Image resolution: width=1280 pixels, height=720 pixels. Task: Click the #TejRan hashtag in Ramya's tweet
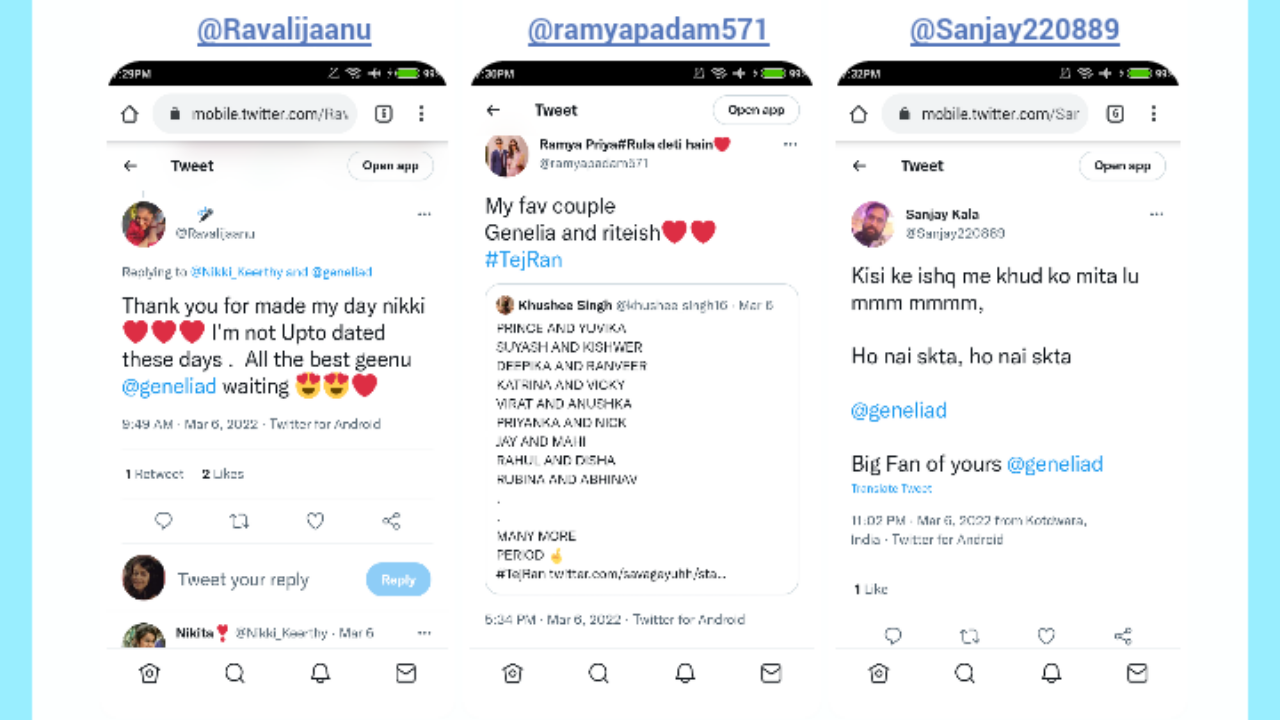click(x=524, y=260)
